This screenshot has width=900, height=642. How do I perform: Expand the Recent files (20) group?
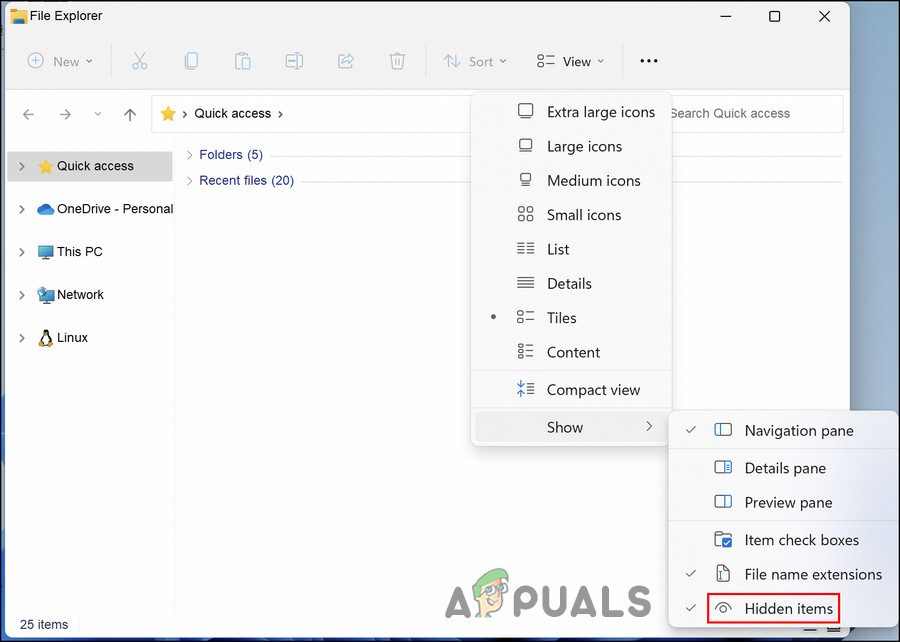click(189, 181)
